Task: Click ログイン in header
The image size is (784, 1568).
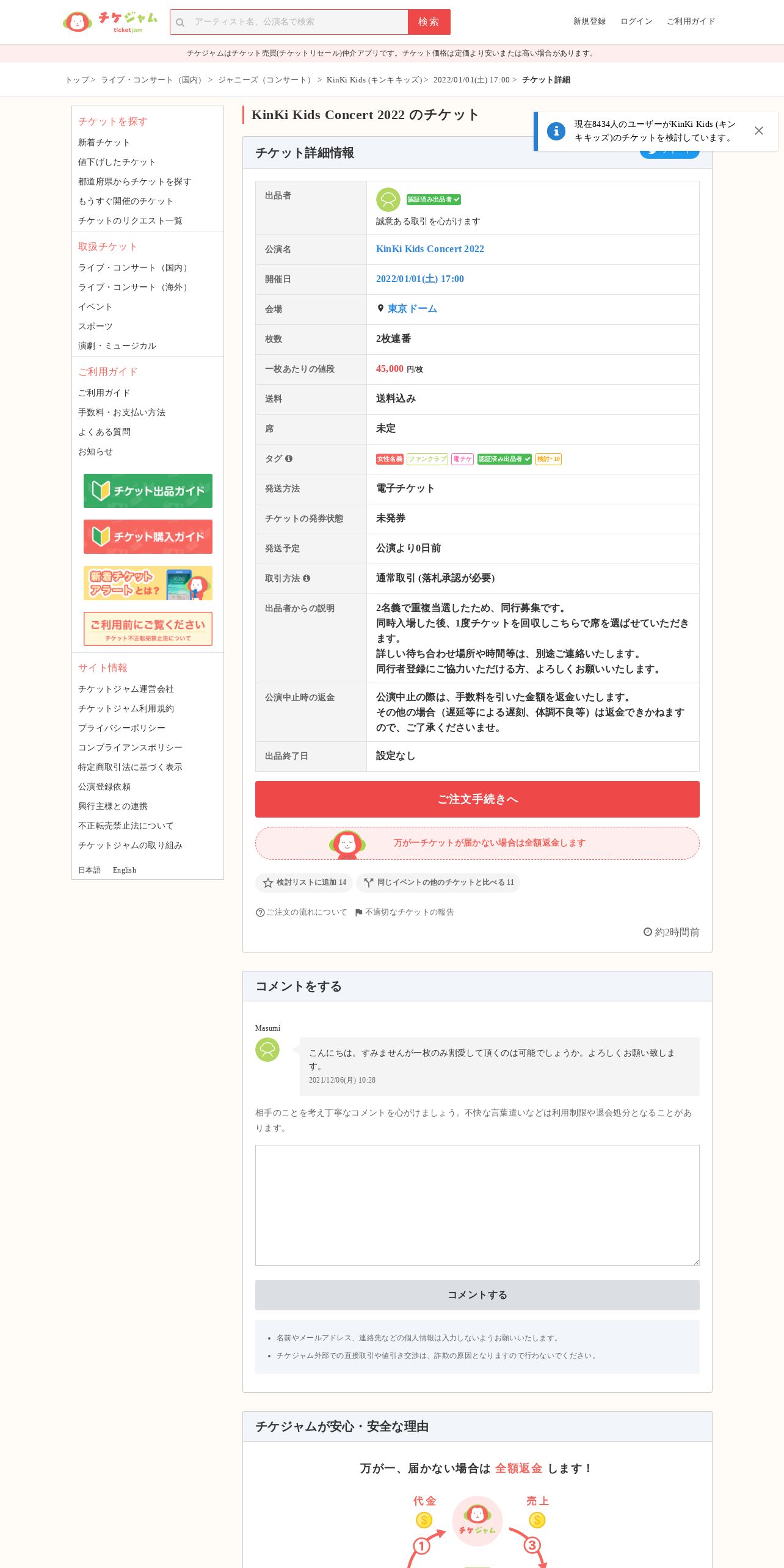Action: (x=636, y=21)
